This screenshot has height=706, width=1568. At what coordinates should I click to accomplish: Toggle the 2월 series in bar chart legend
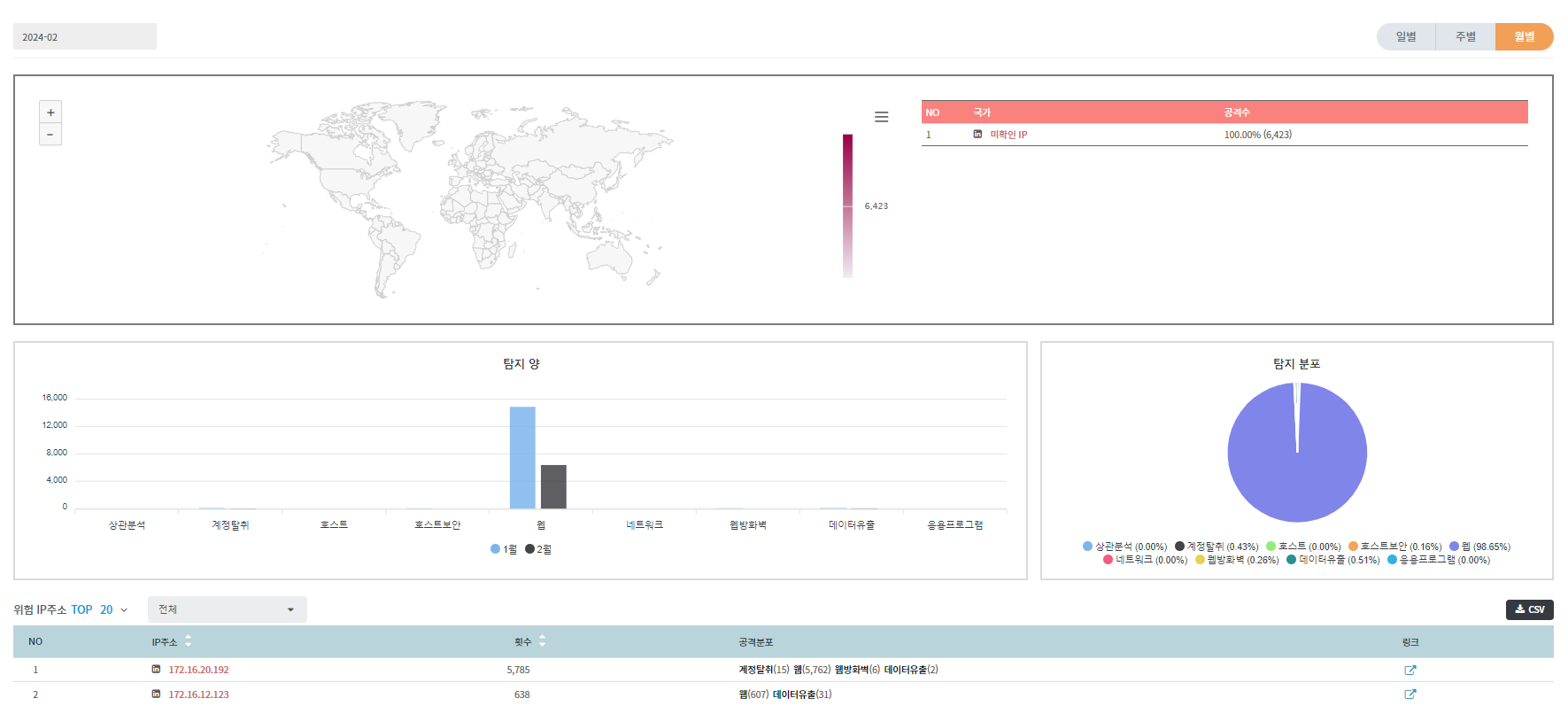coord(538,549)
